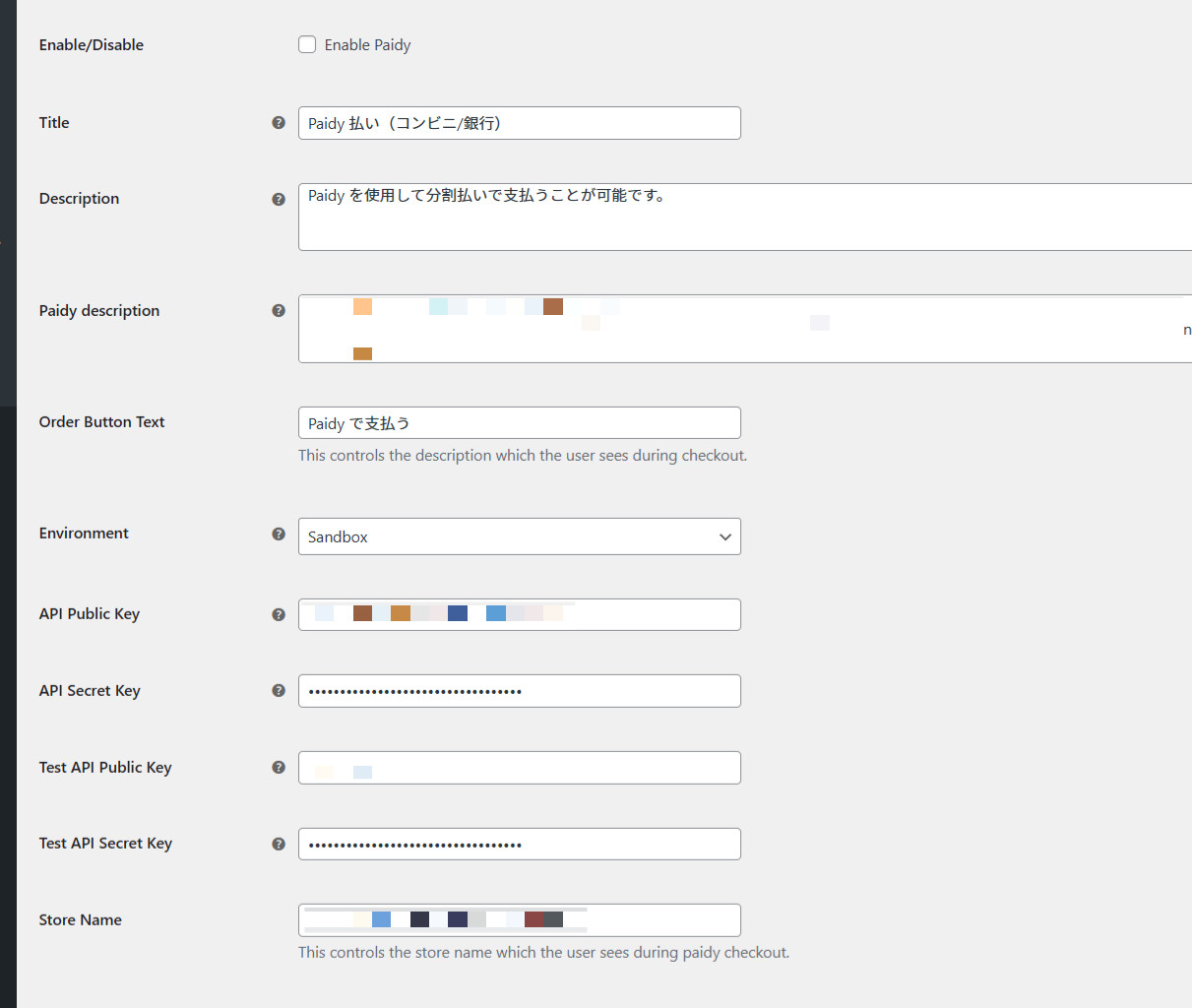Focus the Title input field
This screenshot has width=1192, height=1008.
point(520,123)
